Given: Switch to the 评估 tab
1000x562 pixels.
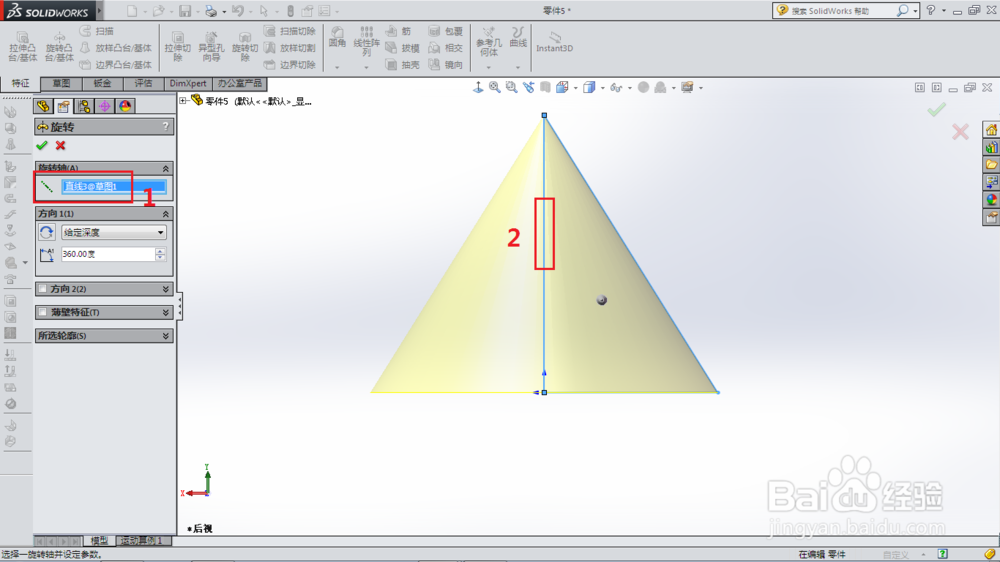Looking at the screenshot, I should (x=143, y=84).
